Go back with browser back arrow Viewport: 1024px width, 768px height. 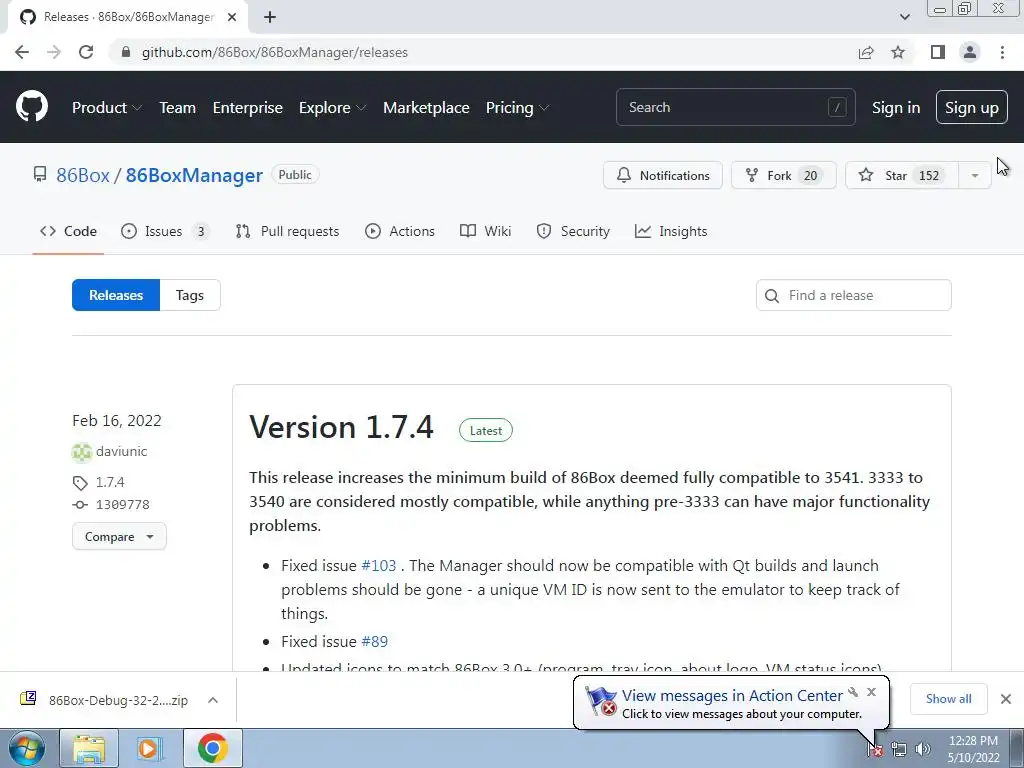tap(22, 52)
